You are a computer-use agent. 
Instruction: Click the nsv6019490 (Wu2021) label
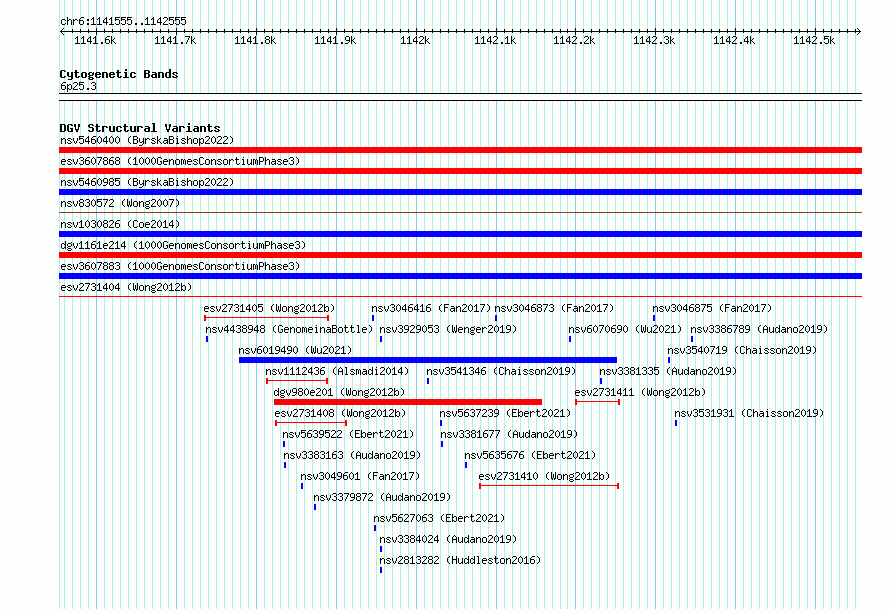click(295, 350)
